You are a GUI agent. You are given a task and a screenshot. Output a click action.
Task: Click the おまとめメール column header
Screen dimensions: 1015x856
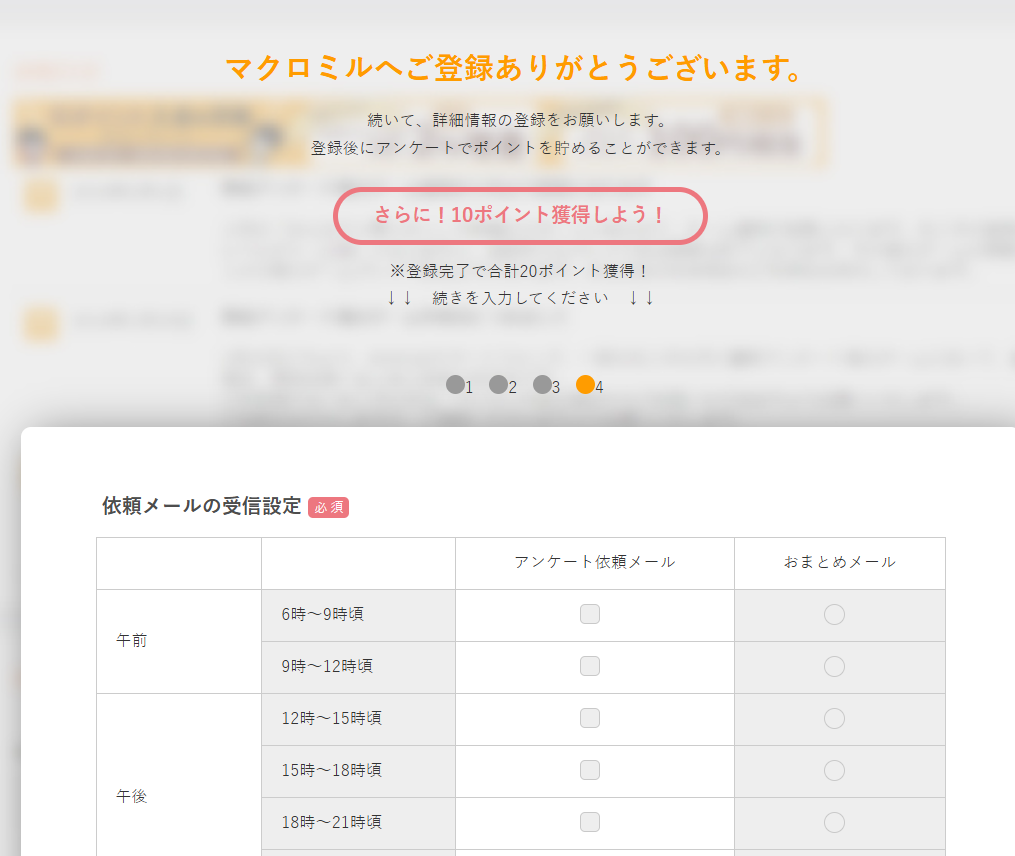coord(840,562)
